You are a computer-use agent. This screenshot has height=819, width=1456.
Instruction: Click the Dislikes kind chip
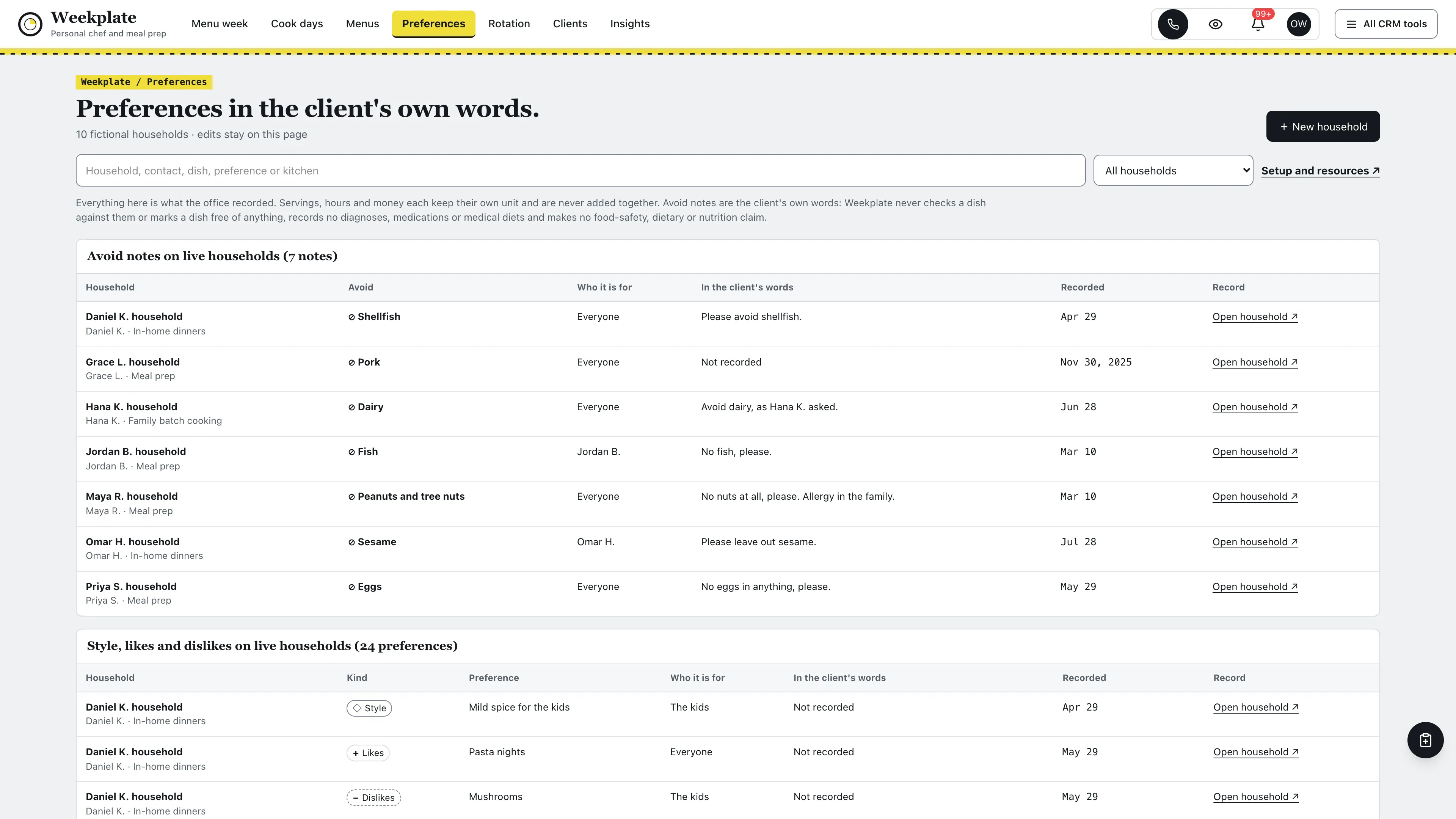(373, 797)
